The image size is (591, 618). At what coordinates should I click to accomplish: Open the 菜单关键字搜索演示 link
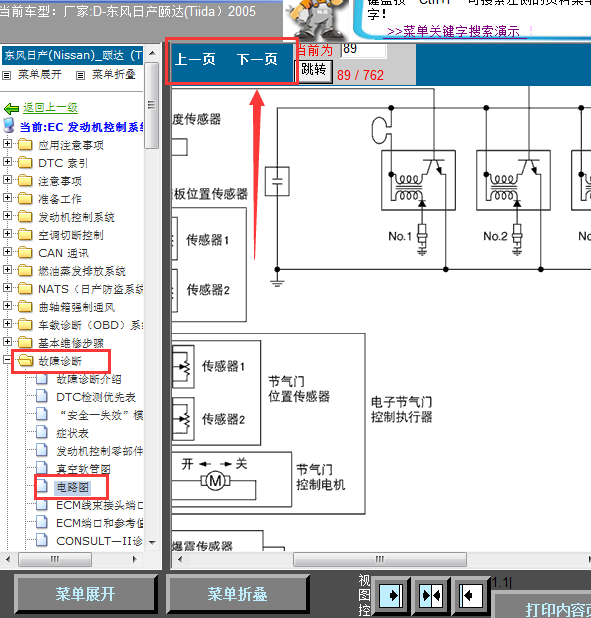click(453, 31)
